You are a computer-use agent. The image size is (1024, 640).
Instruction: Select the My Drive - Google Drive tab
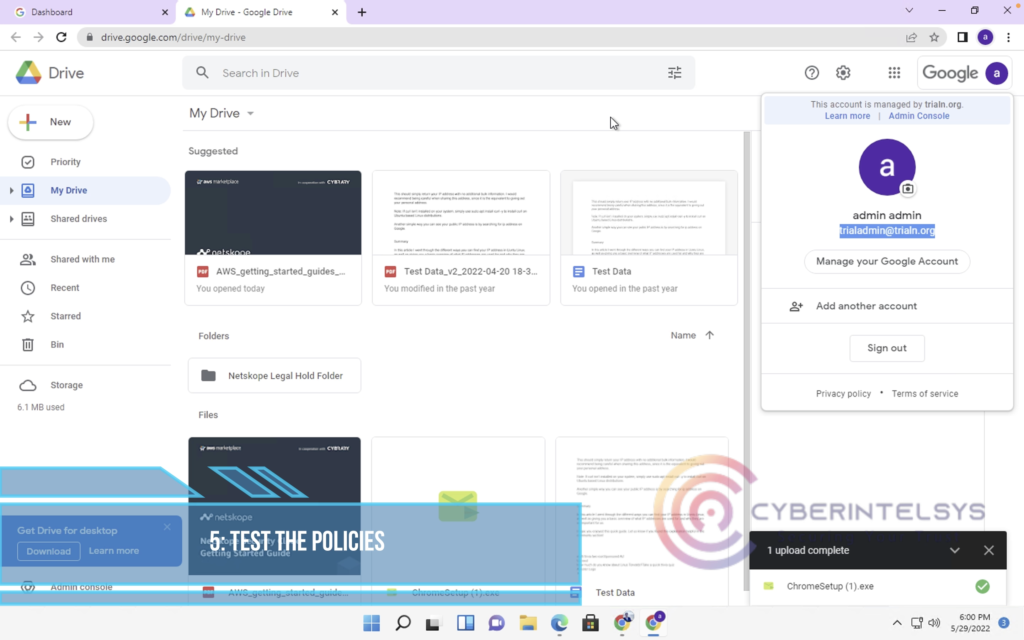coord(261,12)
